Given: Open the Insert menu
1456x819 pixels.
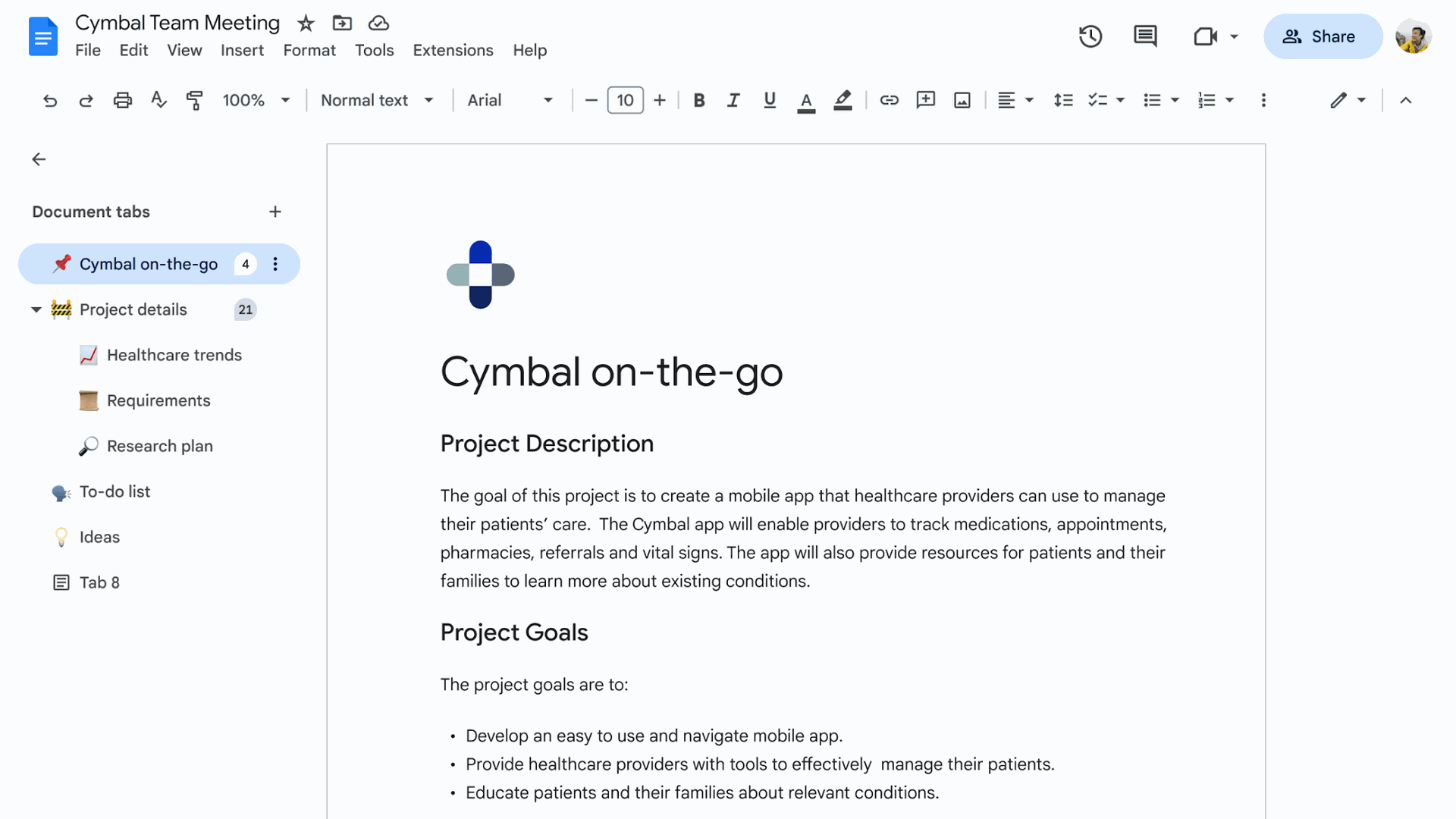Looking at the screenshot, I should 242,50.
